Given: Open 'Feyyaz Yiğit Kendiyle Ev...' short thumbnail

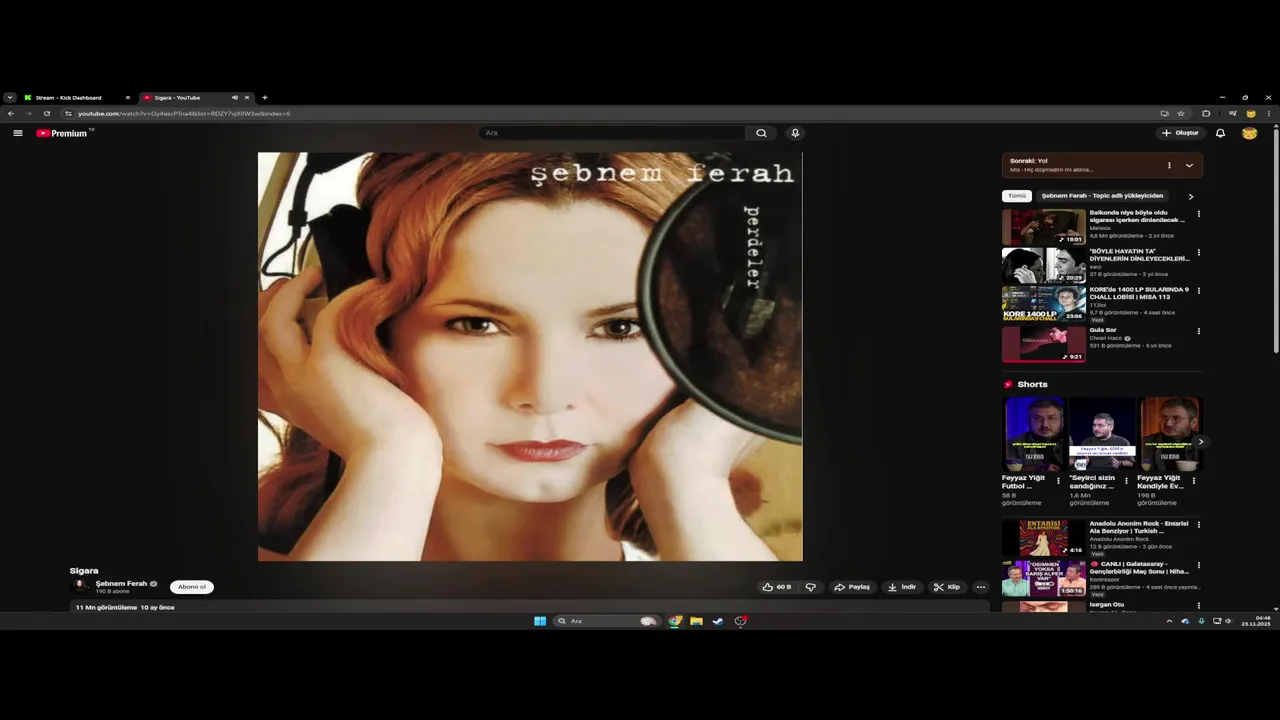Looking at the screenshot, I should (x=1170, y=434).
